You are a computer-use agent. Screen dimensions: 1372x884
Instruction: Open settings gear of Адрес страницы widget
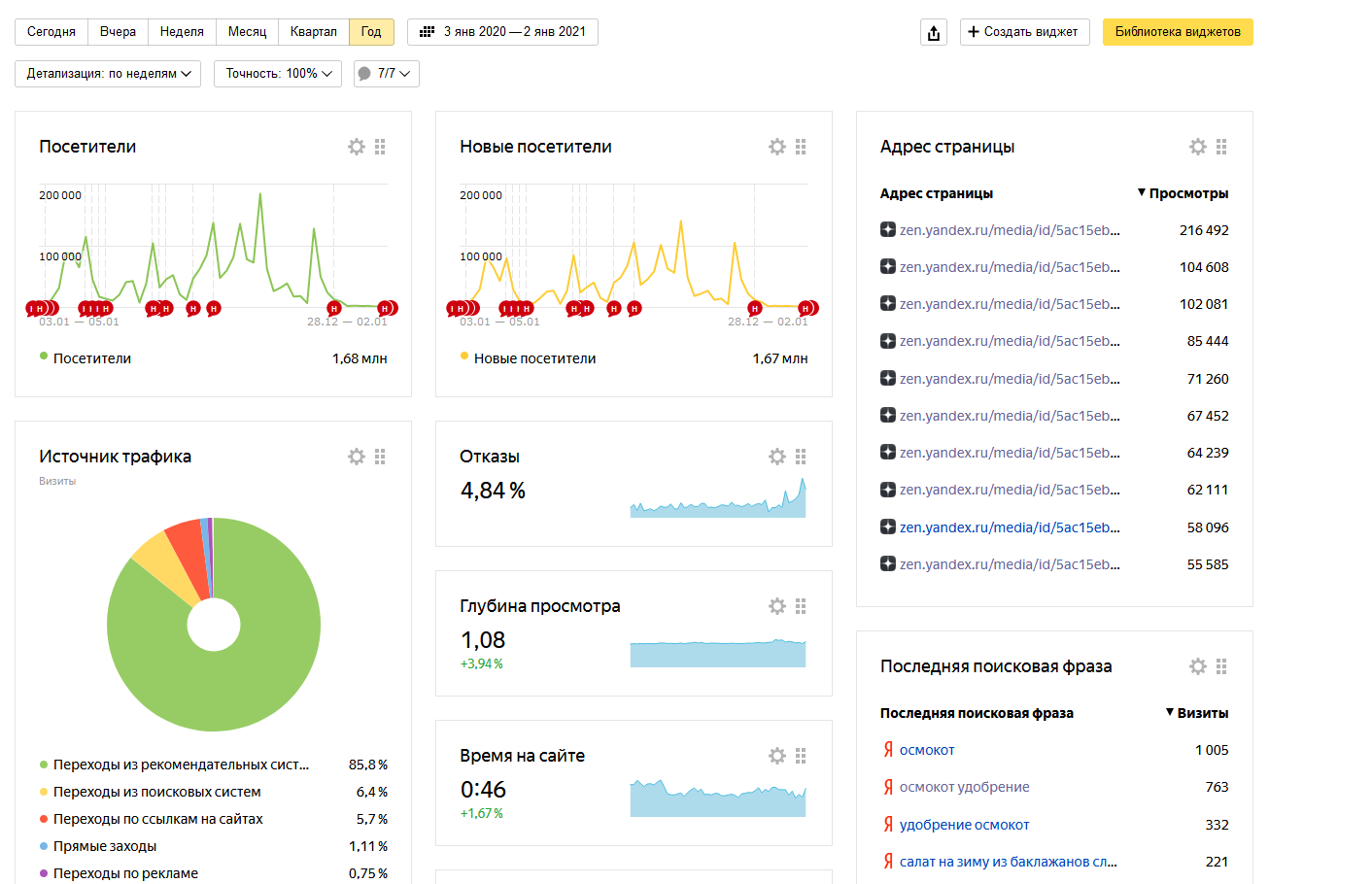click(1198, 147)
